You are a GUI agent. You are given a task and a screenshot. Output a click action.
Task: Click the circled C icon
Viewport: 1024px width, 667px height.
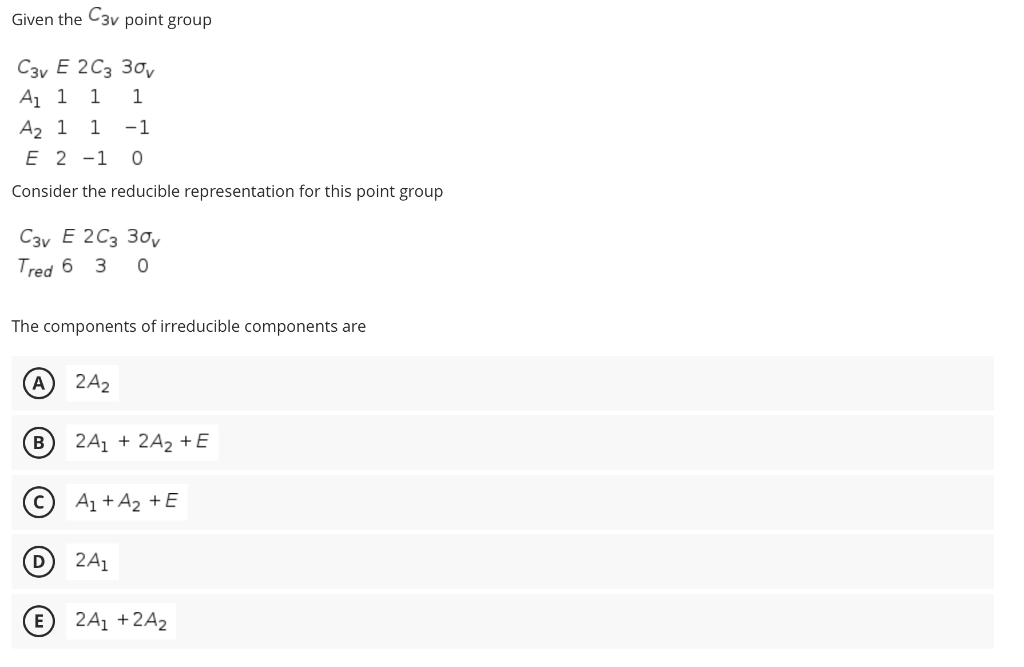tap(38, 503)
